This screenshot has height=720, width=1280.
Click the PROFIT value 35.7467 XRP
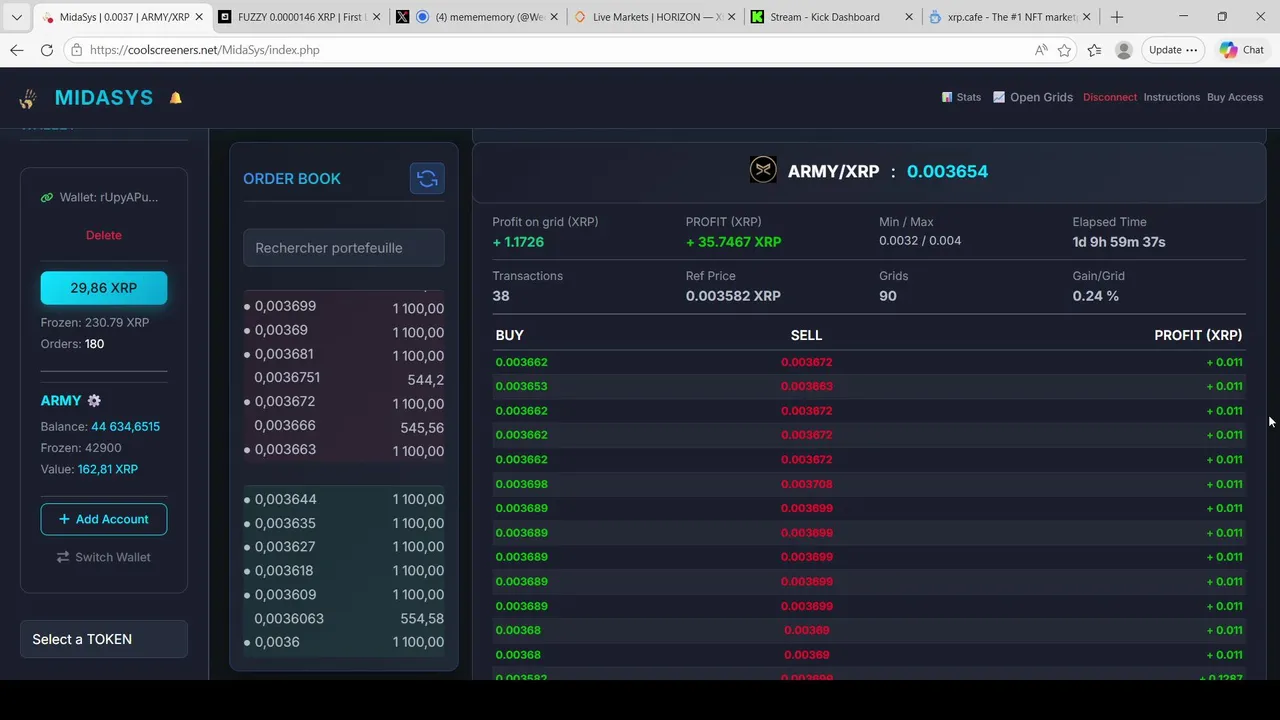(734, 242)
